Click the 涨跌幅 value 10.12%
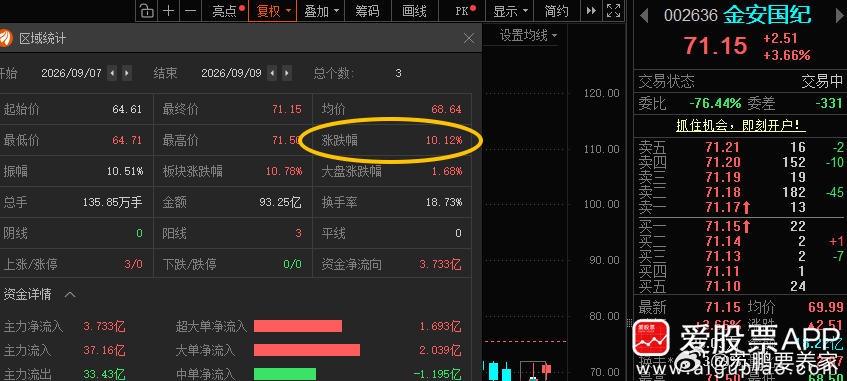This screenshot has height=381, width=847. [x=443, y=141]
